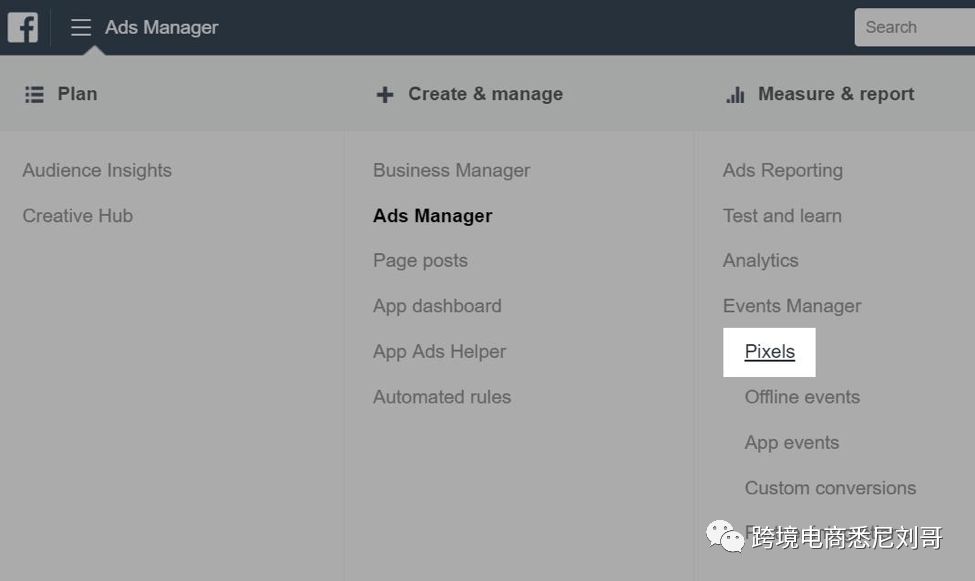
Task: Open Audience Insights
Action: [97, 170]
